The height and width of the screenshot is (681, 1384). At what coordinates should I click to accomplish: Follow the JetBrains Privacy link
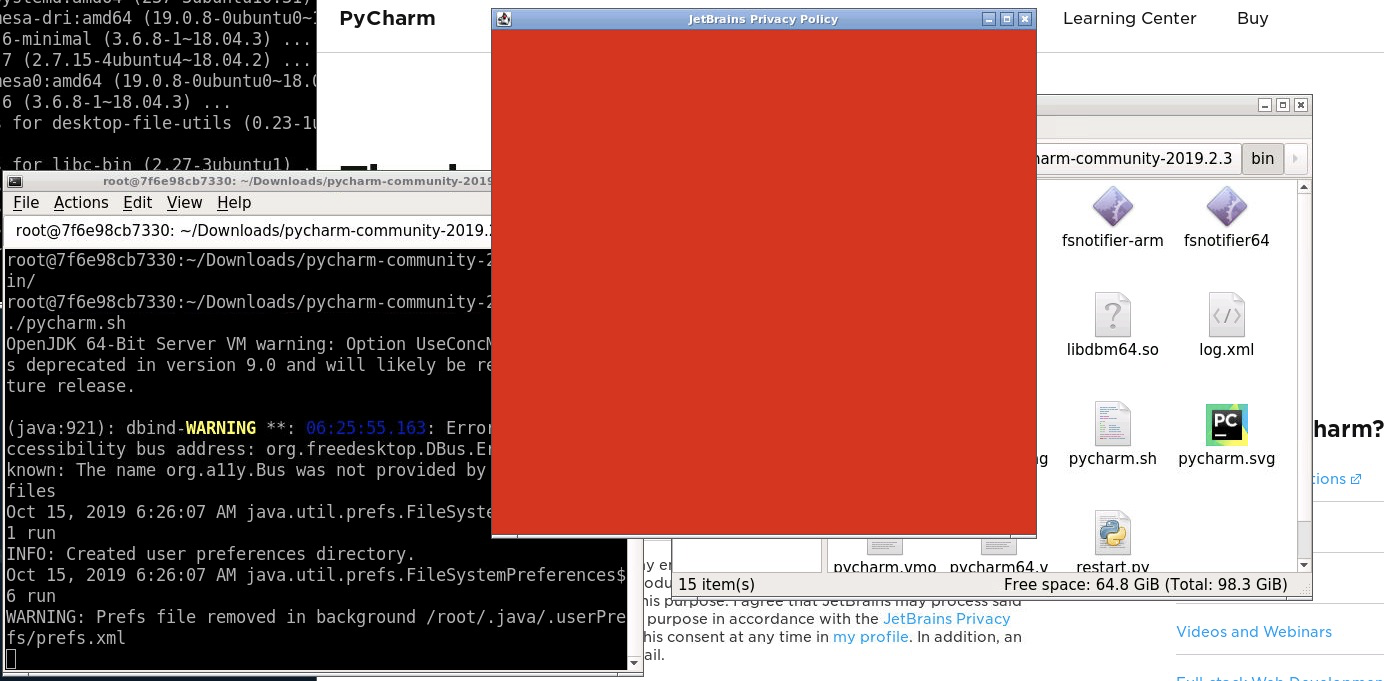pyautogui.click(x=946, y=618)
